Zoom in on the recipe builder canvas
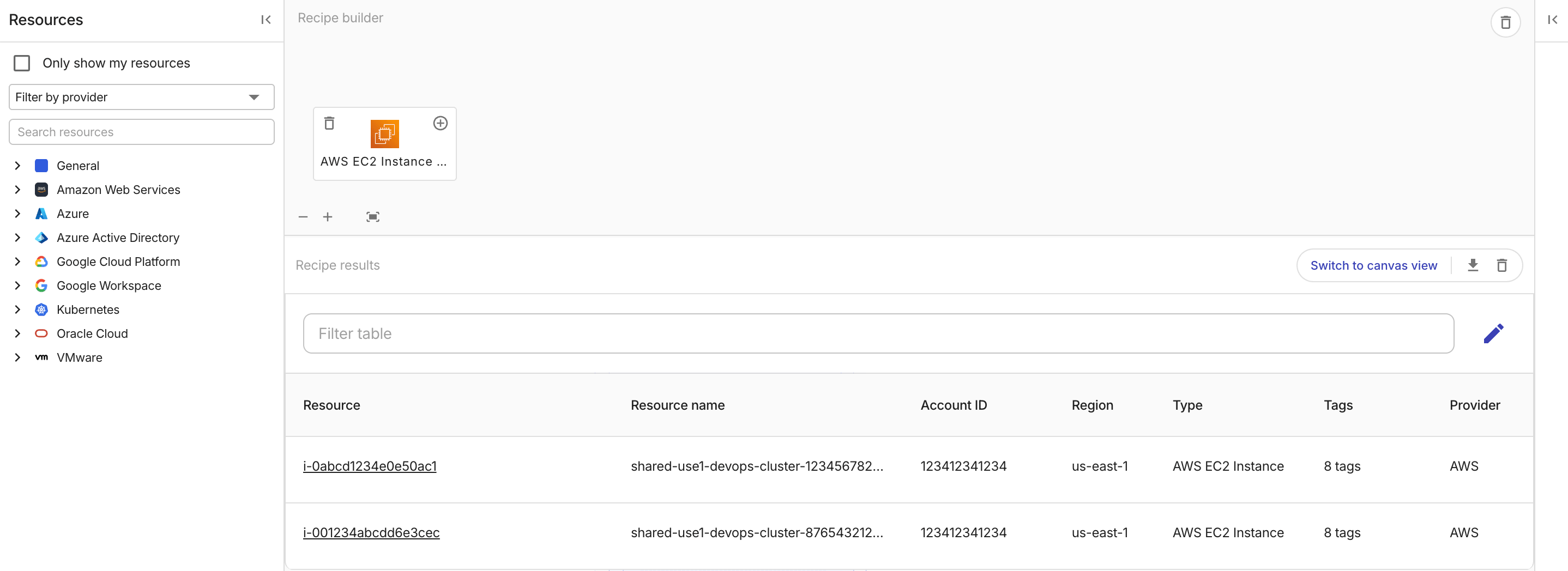The width and height of the screenshot is (1568, 571). (x=328, y=216)
